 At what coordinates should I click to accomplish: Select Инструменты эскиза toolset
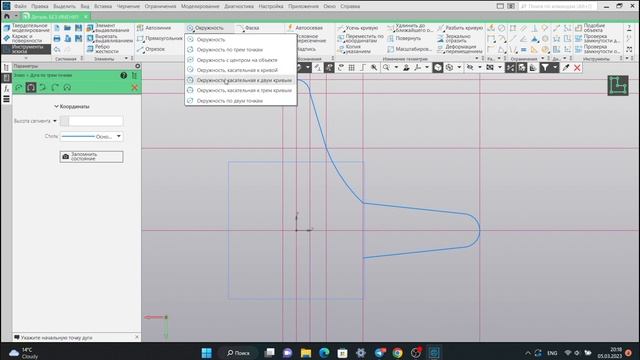[x=26, y=49]
